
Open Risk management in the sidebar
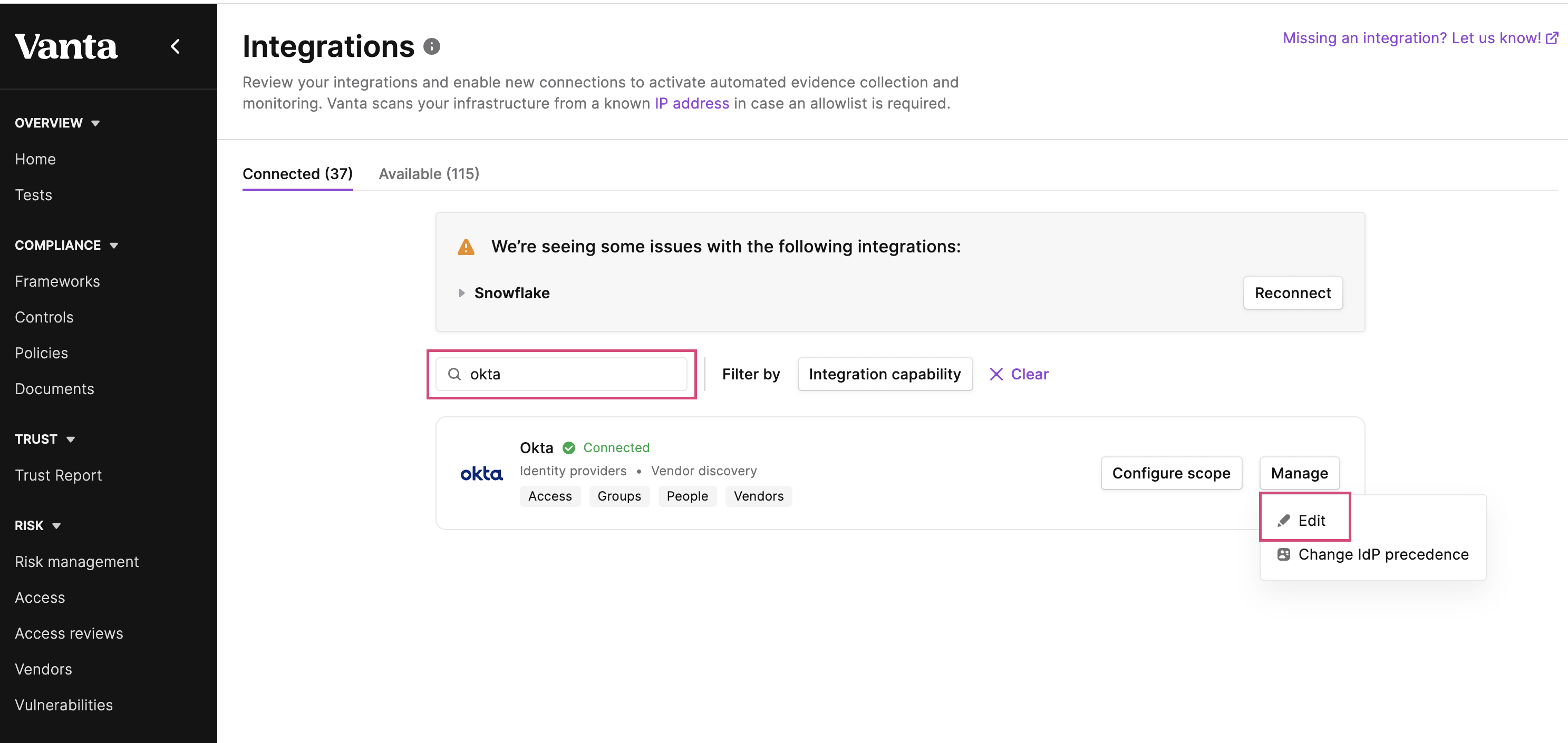pos(76,562)
